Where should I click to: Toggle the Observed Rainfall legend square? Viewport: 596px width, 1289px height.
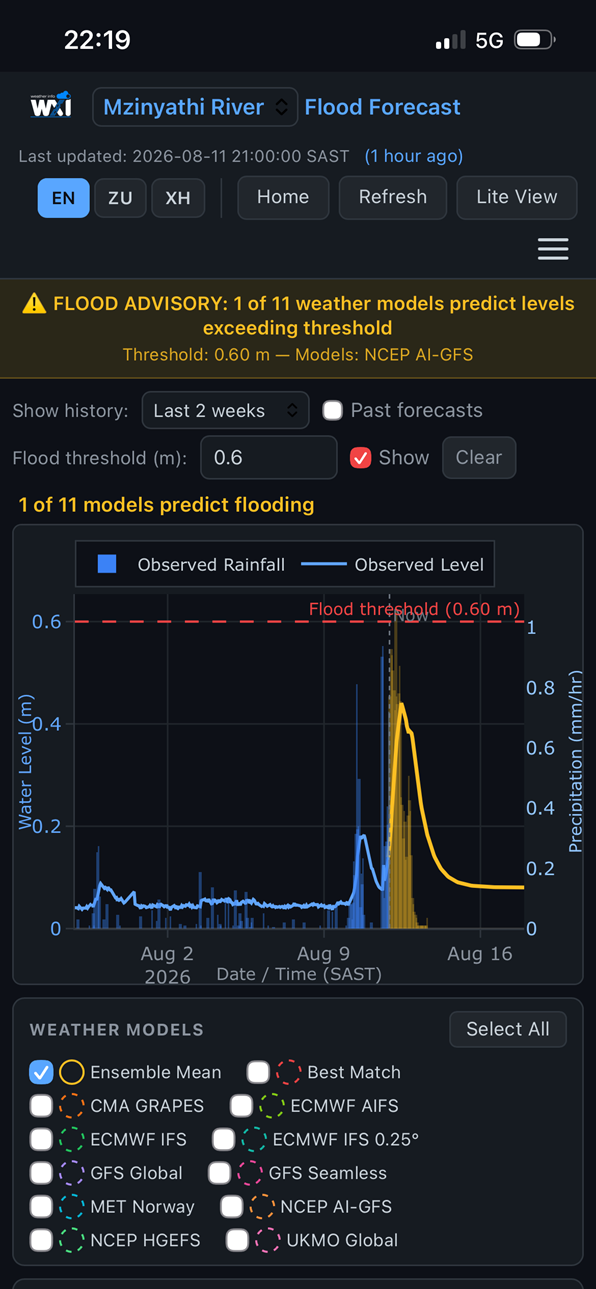pyautogui.click(x=107, y=564)
